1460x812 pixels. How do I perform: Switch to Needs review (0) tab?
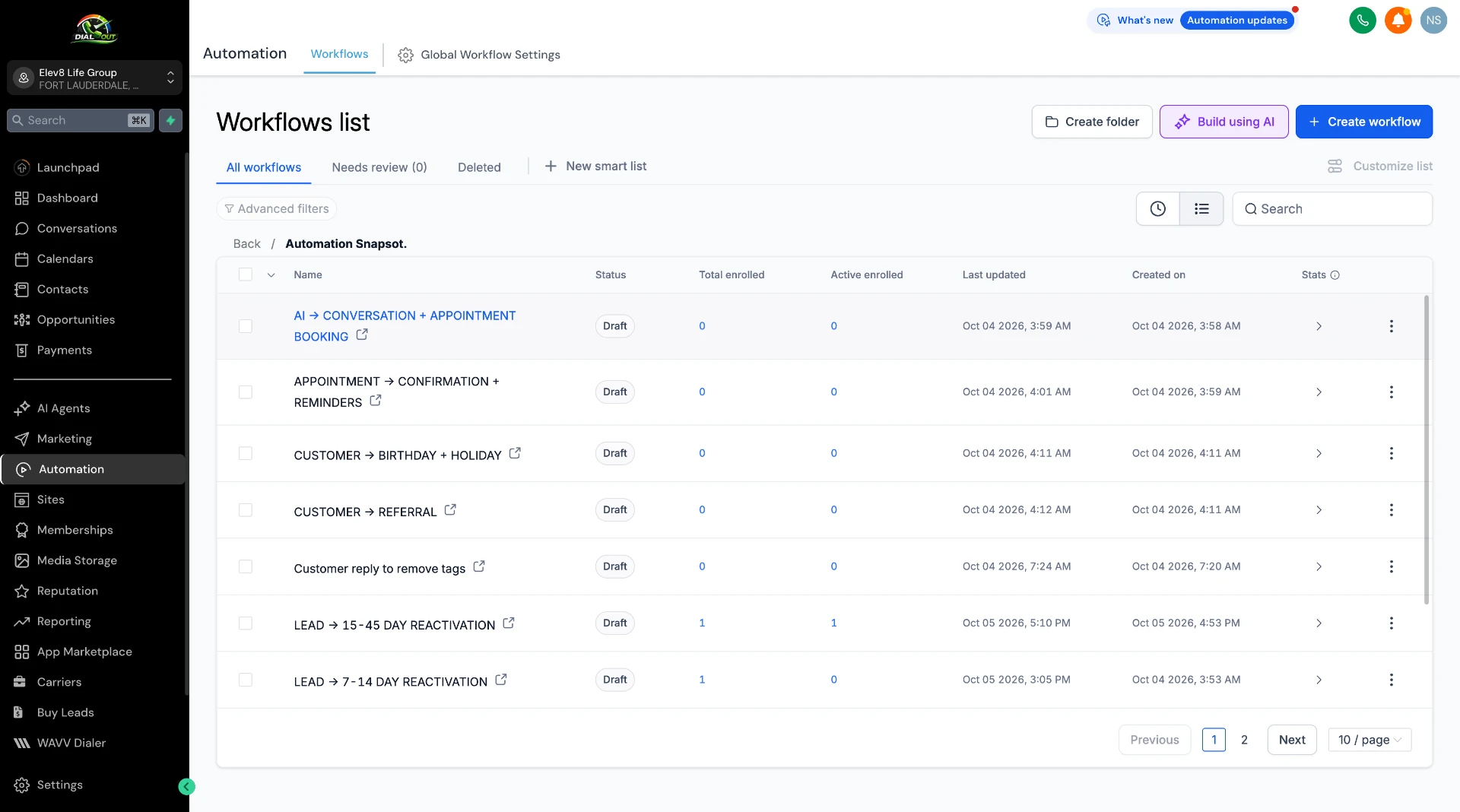(379, 167)
